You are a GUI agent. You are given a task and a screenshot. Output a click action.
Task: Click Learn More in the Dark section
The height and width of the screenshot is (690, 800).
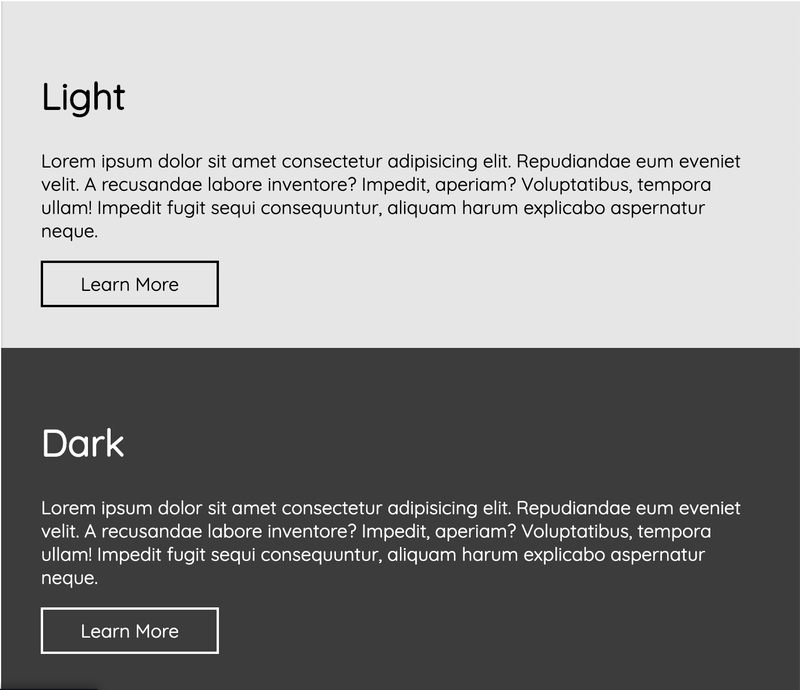pyautogui.click(x=129, y=631)
